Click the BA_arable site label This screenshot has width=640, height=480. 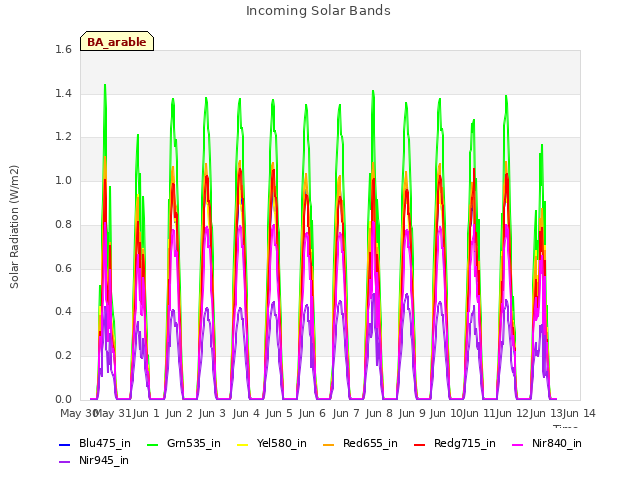point(117,42)
